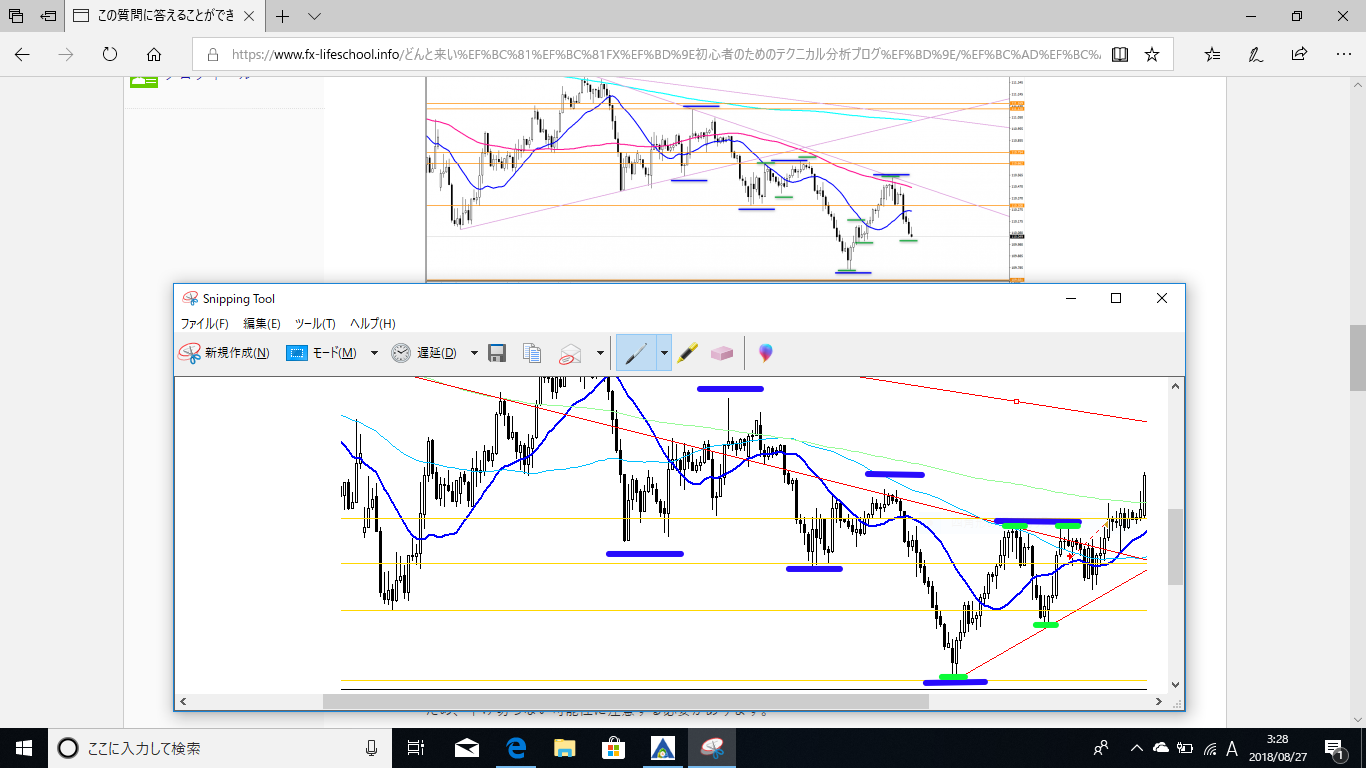The height and width of the screenshot is (768, 1366).
Task: Click the Edge address bar URL
Action: point(665,55)
